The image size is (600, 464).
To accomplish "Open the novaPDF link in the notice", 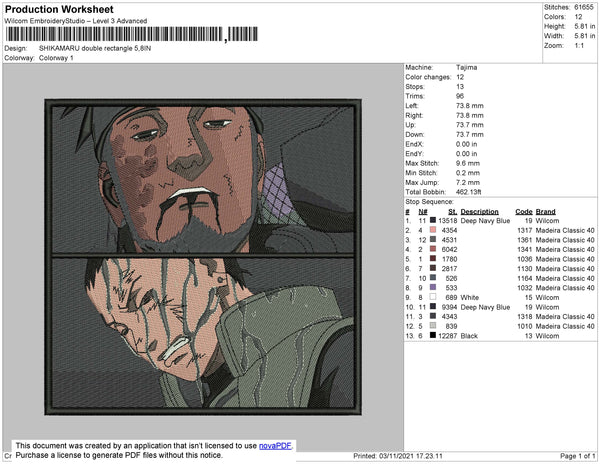I will point(275,446).
